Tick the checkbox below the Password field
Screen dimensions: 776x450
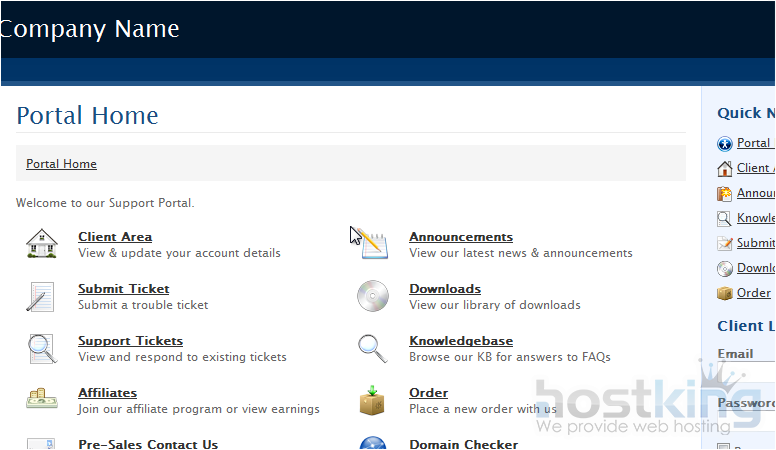[x=723, y=447]
